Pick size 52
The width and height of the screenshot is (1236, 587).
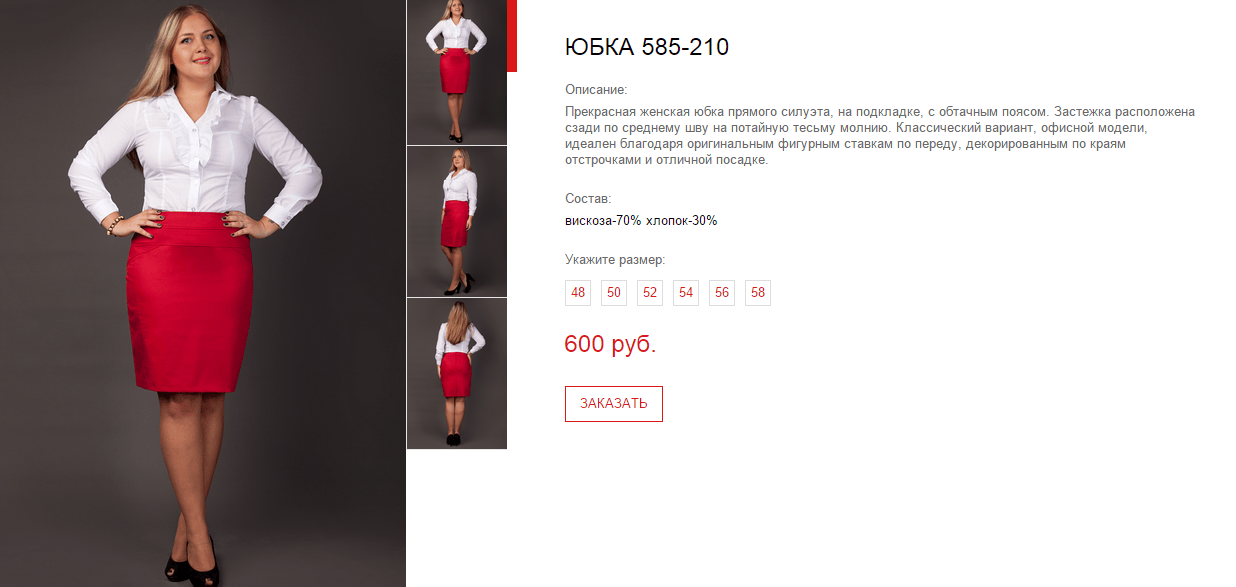pos(650,293)
